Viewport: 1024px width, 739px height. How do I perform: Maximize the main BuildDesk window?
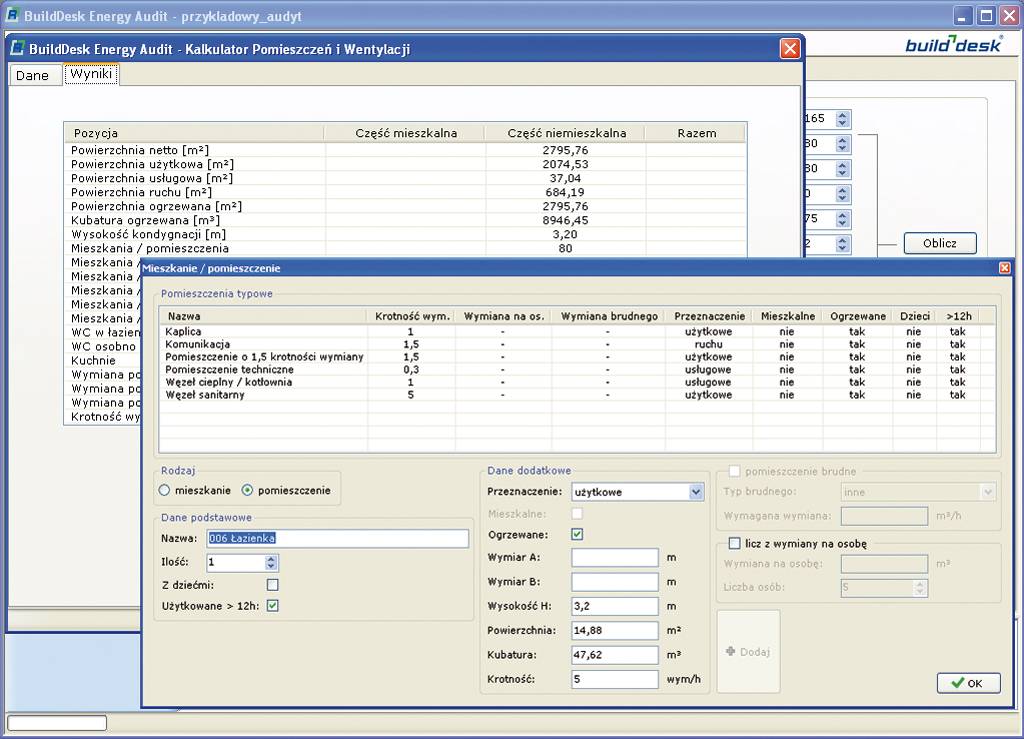tap(985, 15)
